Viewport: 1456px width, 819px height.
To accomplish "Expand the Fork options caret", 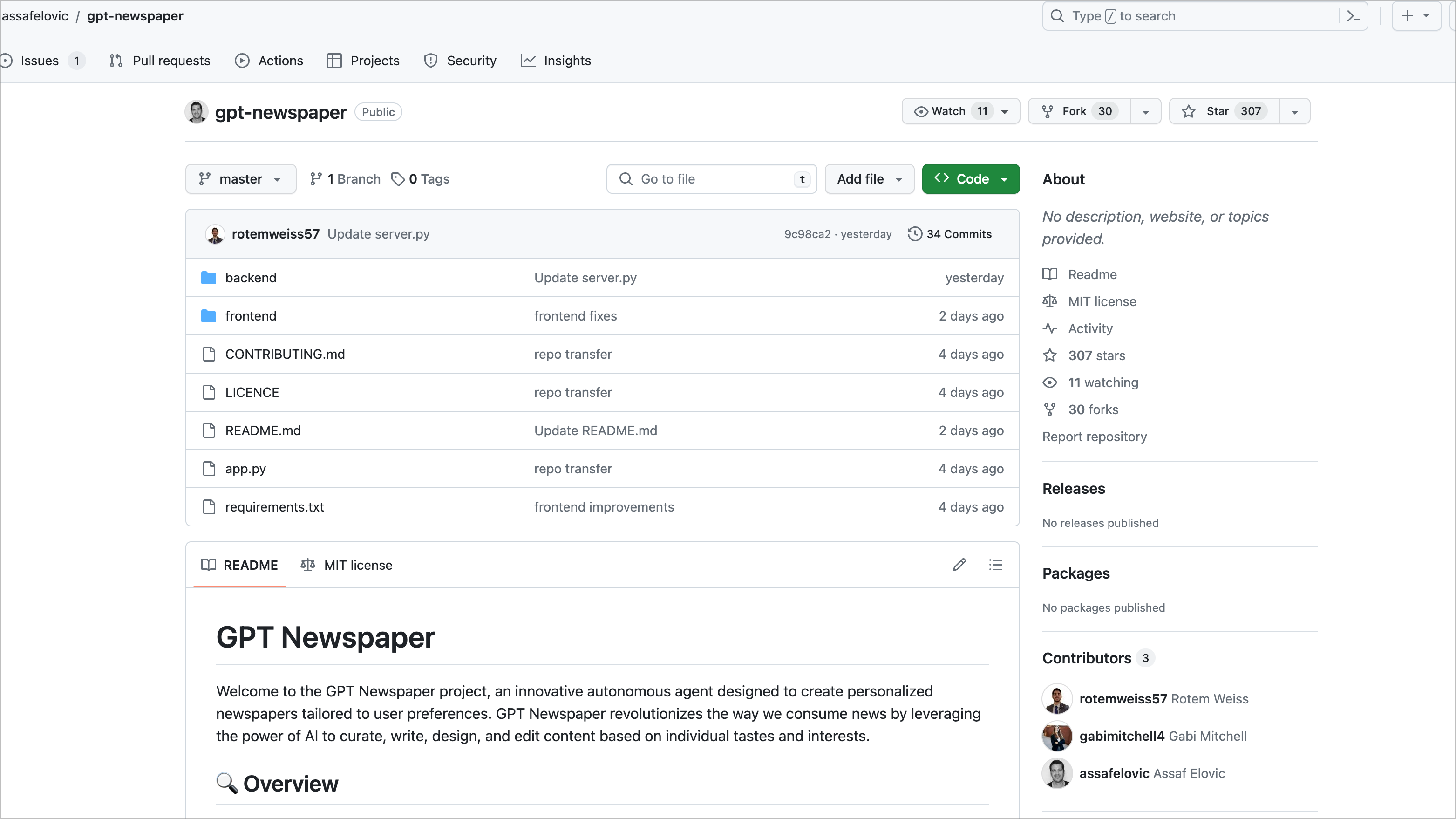I will tap(1146, 112).
